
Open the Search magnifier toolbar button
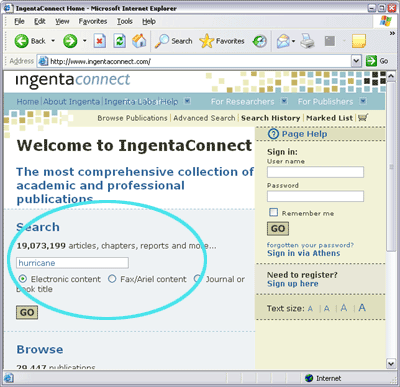coord(174,41)
